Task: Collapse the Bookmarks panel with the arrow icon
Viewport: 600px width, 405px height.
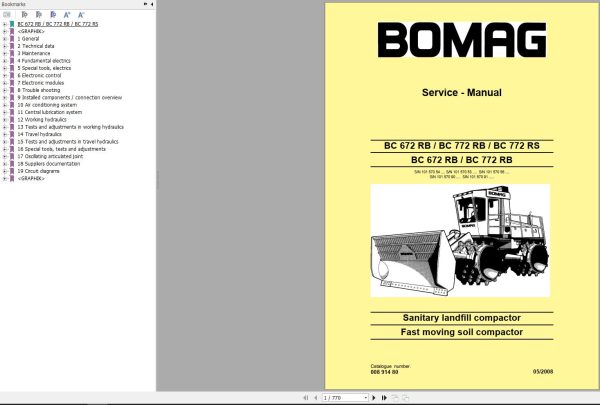Action: 152,4
